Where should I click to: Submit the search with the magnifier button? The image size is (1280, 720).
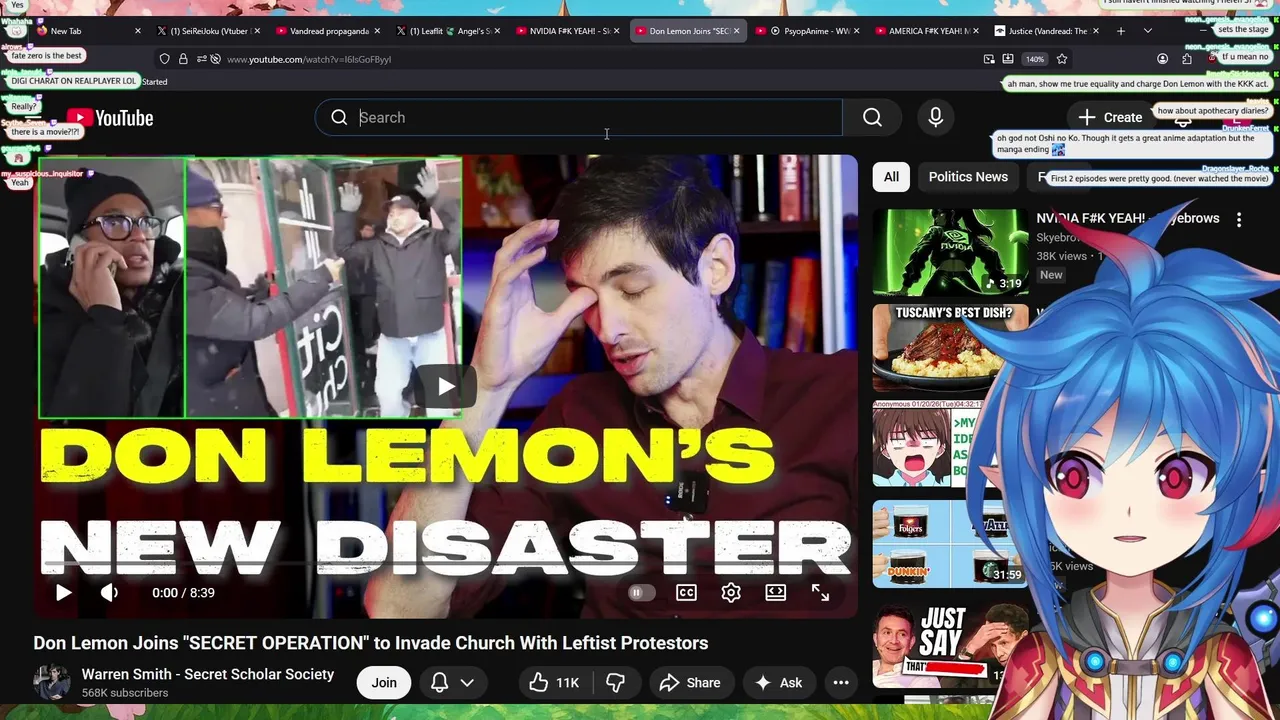tap(872, 117)
